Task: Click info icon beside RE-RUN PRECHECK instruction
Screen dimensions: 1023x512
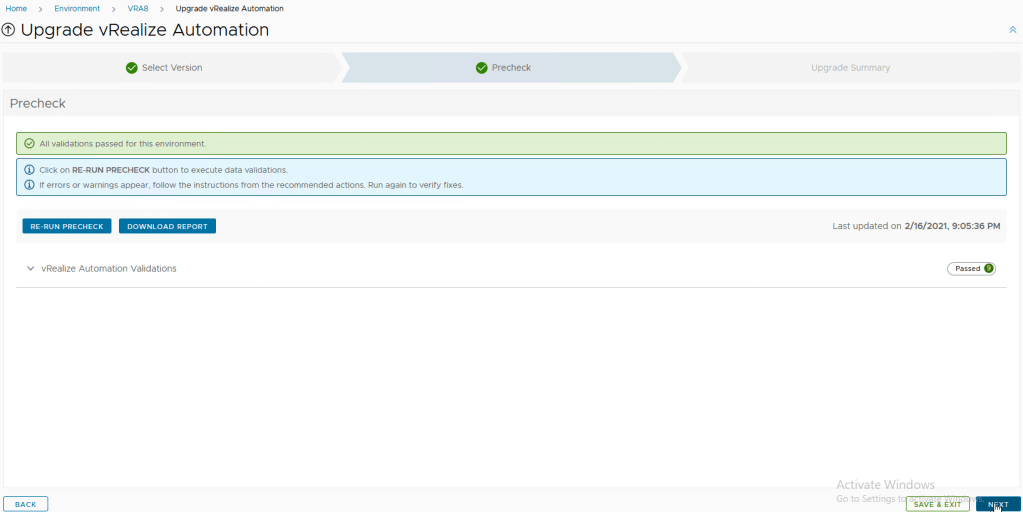Action: pyautogui.click(x=29, y=170)
